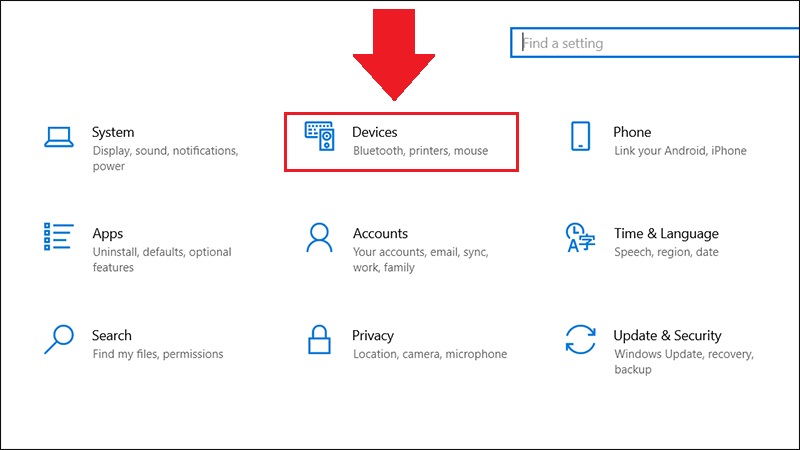Open the Privacy settings heading
The width and height of the screenshot is (800, 450).
[x=373, y=336]
